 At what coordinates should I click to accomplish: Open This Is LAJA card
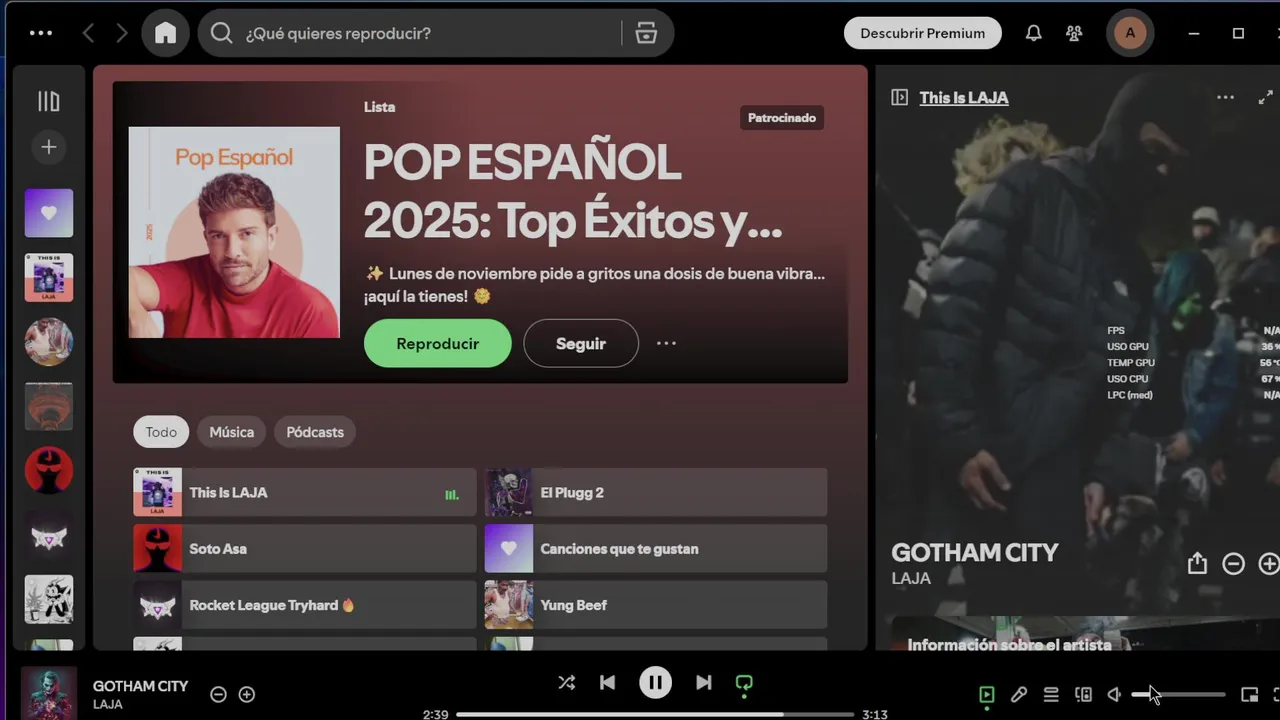pos(305,492)
